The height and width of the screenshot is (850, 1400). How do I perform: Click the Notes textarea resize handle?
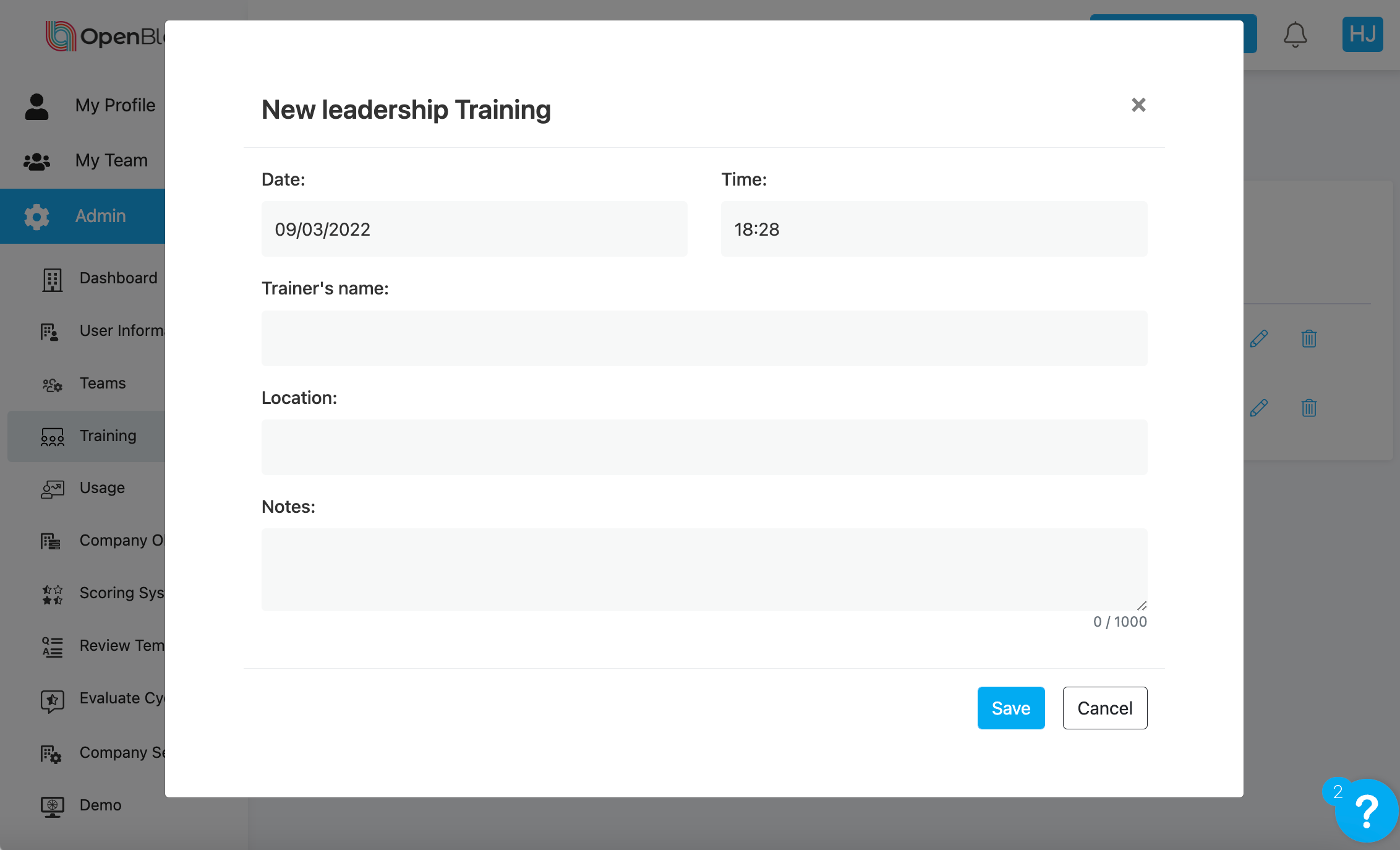tap(1142, 606)
